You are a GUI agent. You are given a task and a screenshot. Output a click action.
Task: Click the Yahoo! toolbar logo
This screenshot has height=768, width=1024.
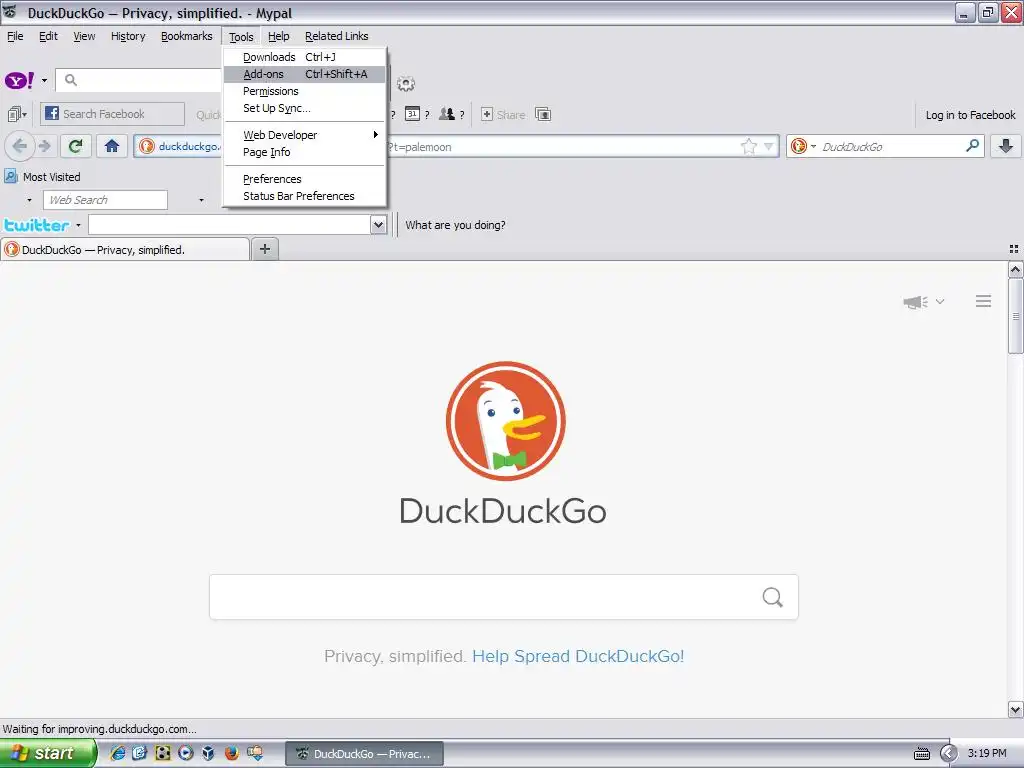pos(19,80)
